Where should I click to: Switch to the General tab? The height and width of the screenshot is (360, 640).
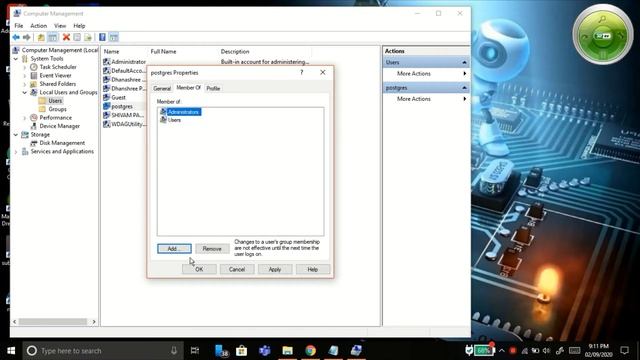coord(162,89)
